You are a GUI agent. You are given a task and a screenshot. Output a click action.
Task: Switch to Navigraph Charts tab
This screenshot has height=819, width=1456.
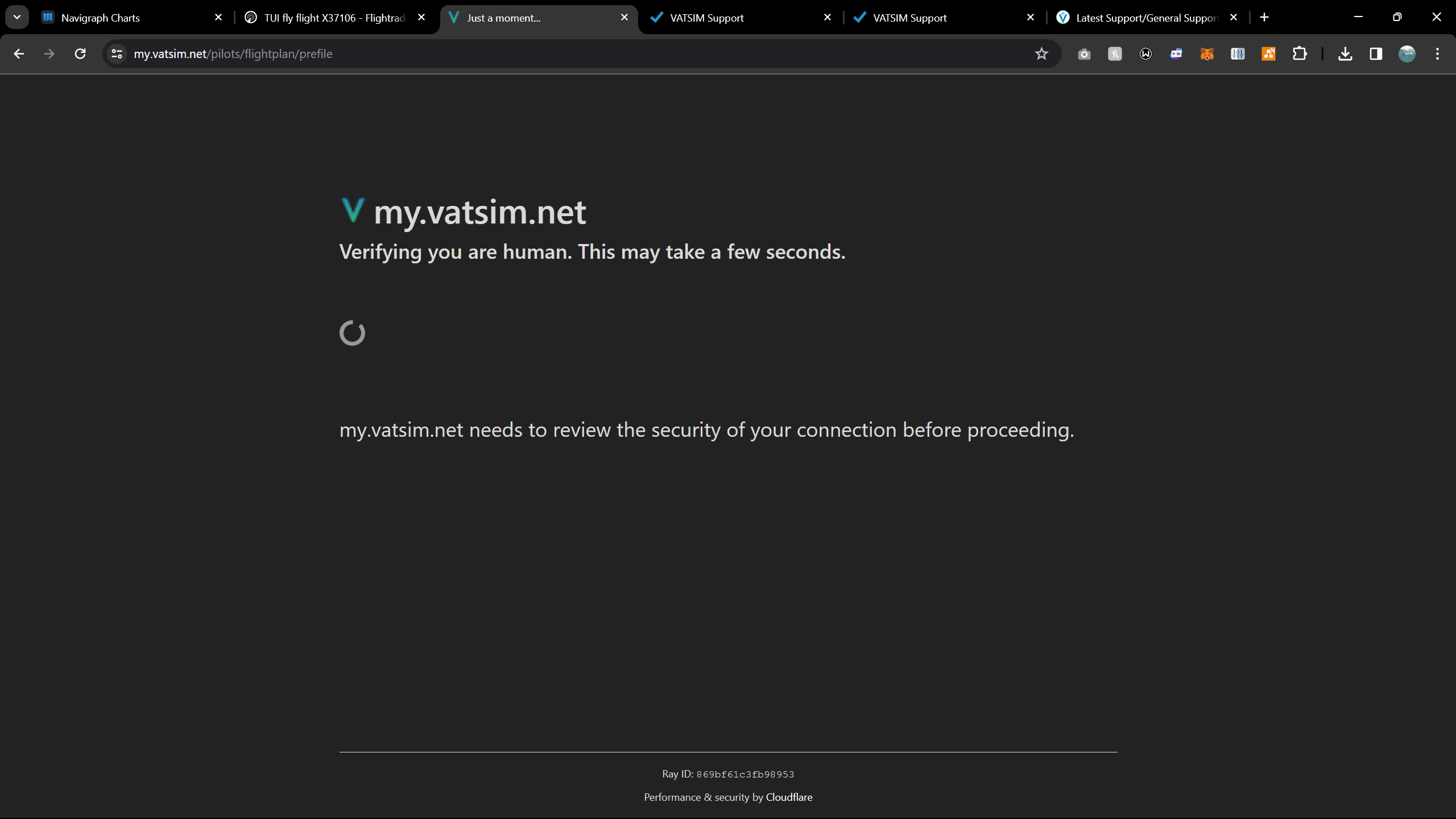pos(101,18)
